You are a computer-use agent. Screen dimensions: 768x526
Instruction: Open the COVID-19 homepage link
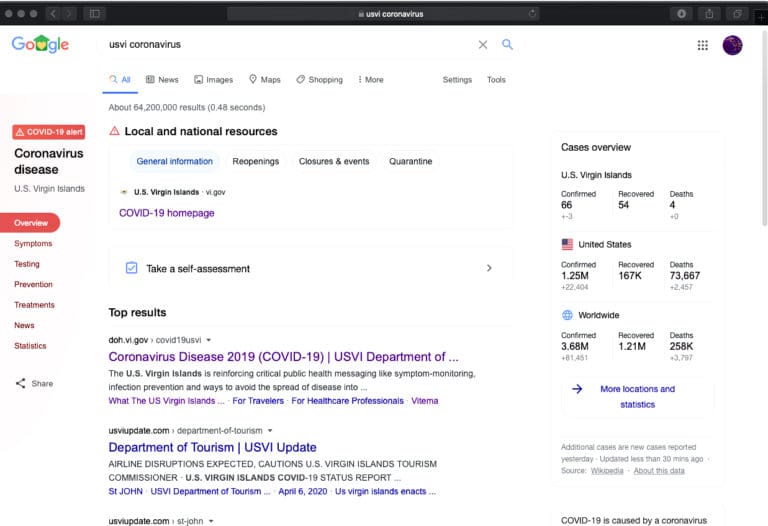click(167, 213)
